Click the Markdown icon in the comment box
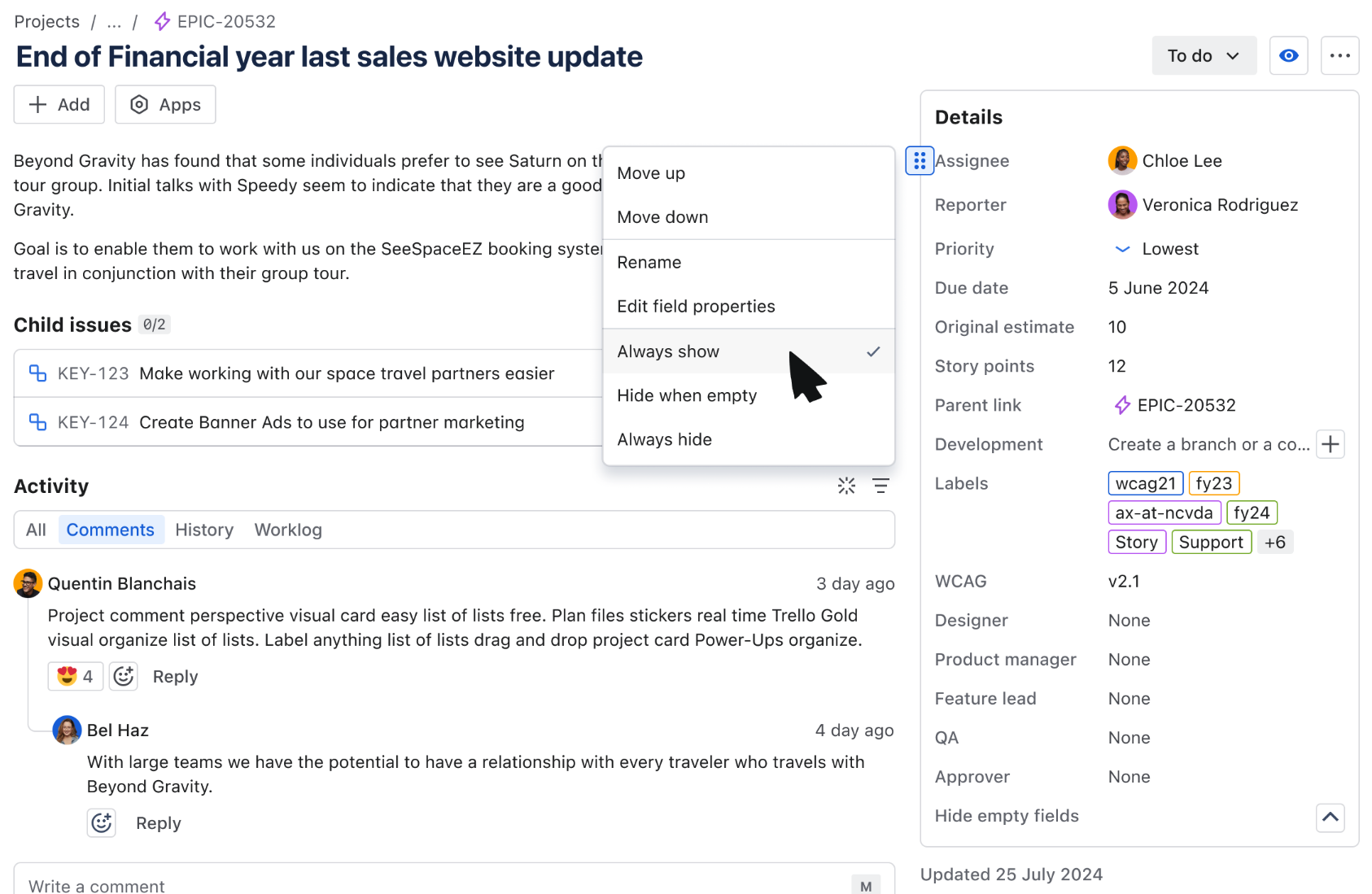Screen dimensions: 1372x894 (x=865, y=886)
